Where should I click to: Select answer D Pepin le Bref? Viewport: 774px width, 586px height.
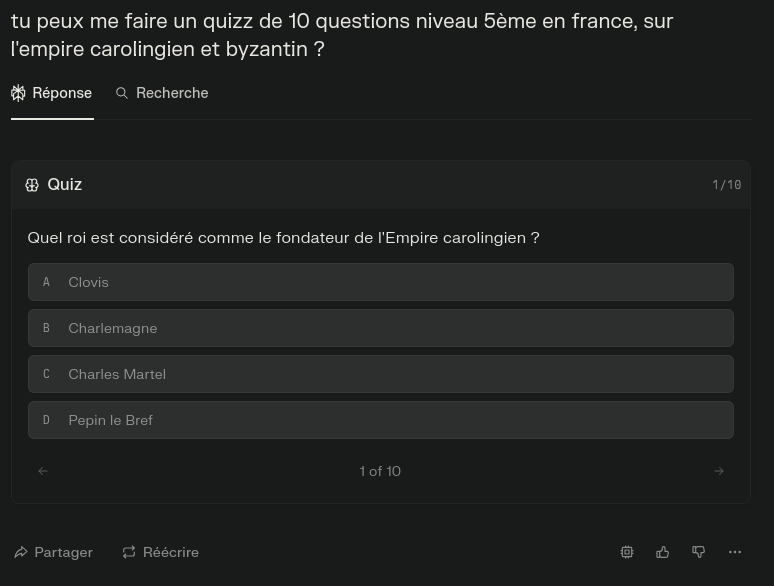click(380, 420)
